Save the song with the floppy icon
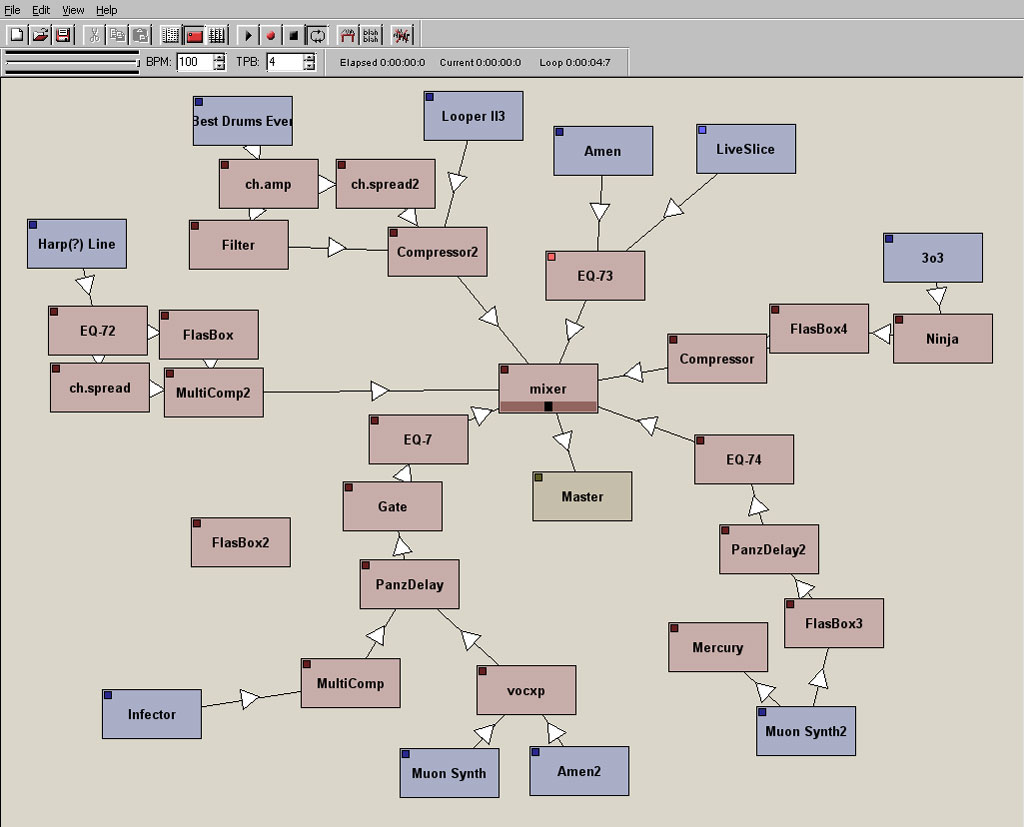1024x827 pixels. click(63, 35)
